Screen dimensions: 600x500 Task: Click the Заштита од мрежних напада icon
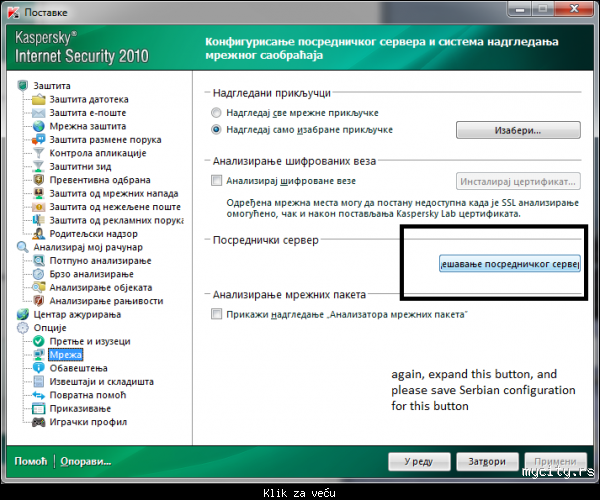pos(39,193)
